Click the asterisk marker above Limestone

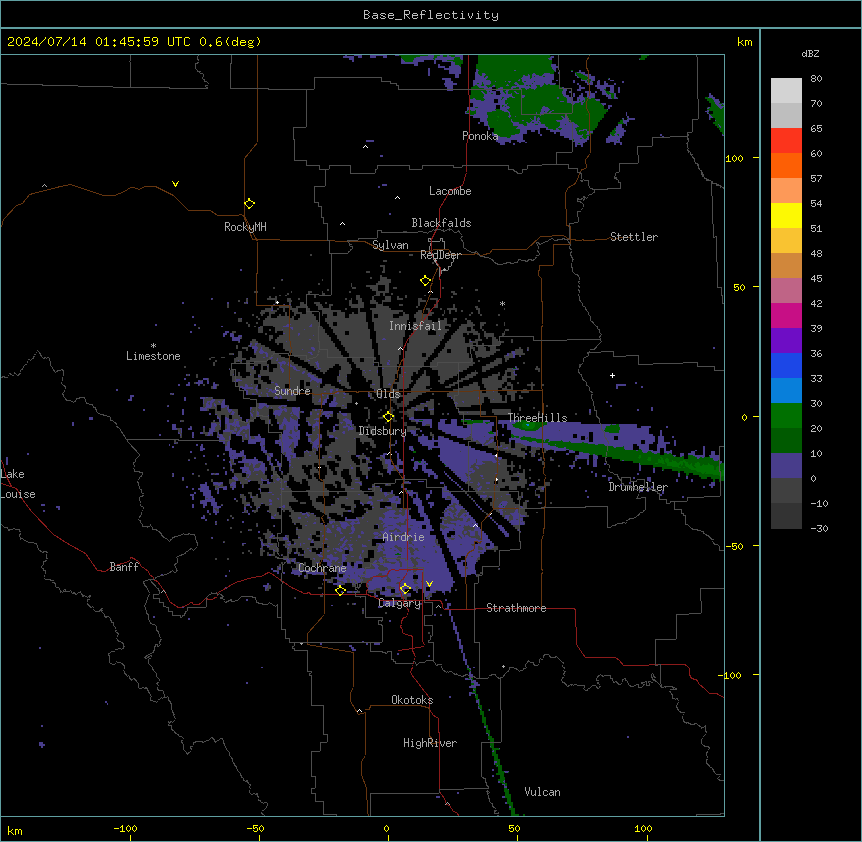click(x=153, y=346)
